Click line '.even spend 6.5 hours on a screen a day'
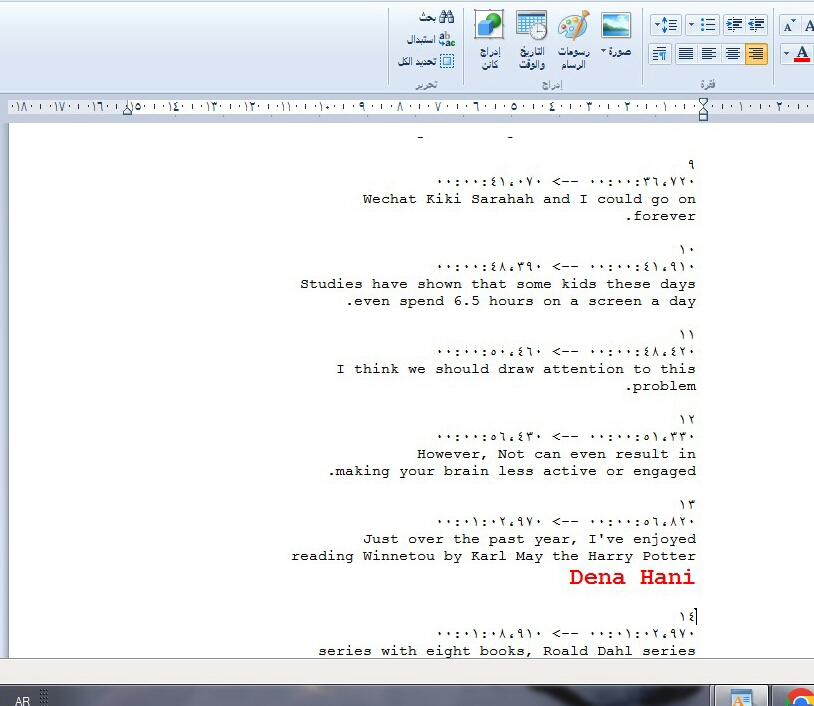 tap(521, 301)
